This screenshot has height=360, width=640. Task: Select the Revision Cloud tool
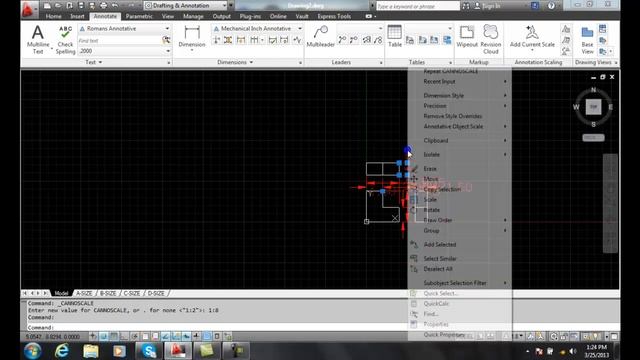click(x=491, y=39)
